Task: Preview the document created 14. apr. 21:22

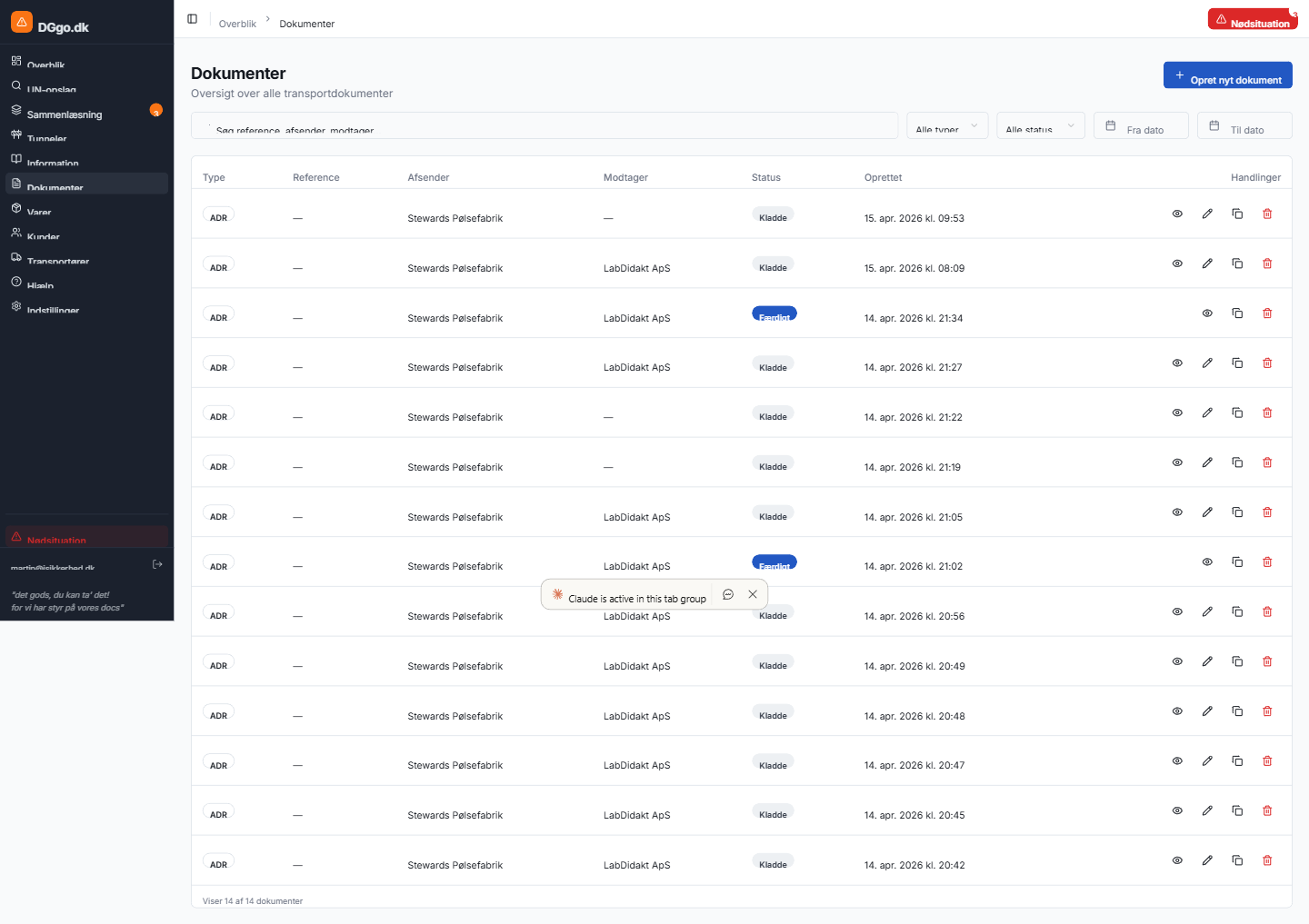Action: 1177,412
